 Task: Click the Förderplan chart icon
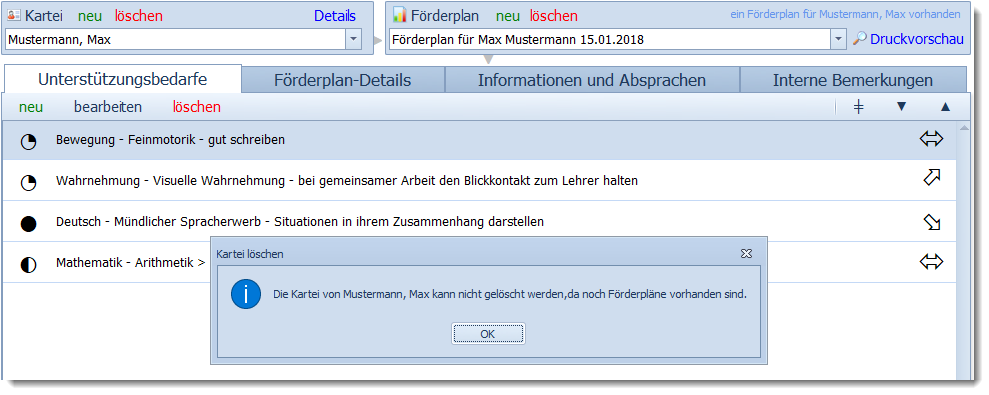[x=399, y=15]
